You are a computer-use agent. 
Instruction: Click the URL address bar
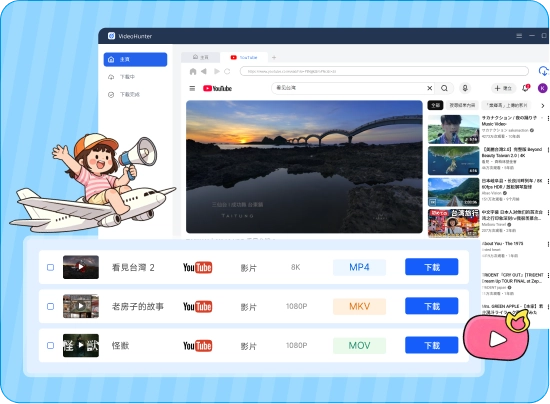[x=384, y=71]
